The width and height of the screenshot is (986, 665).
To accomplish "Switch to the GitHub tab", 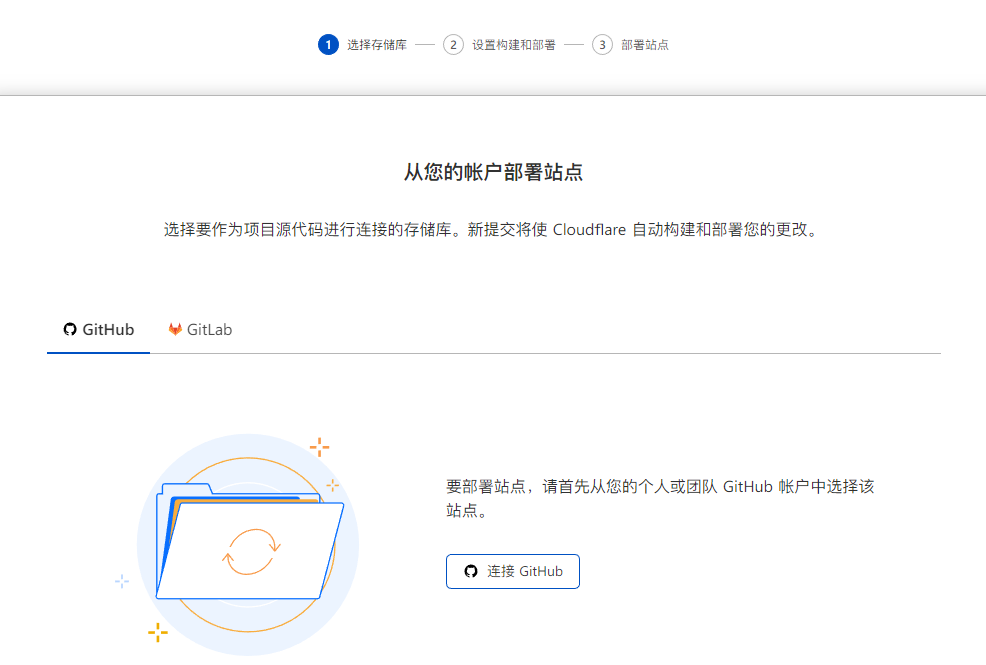I will coord(98,330).
